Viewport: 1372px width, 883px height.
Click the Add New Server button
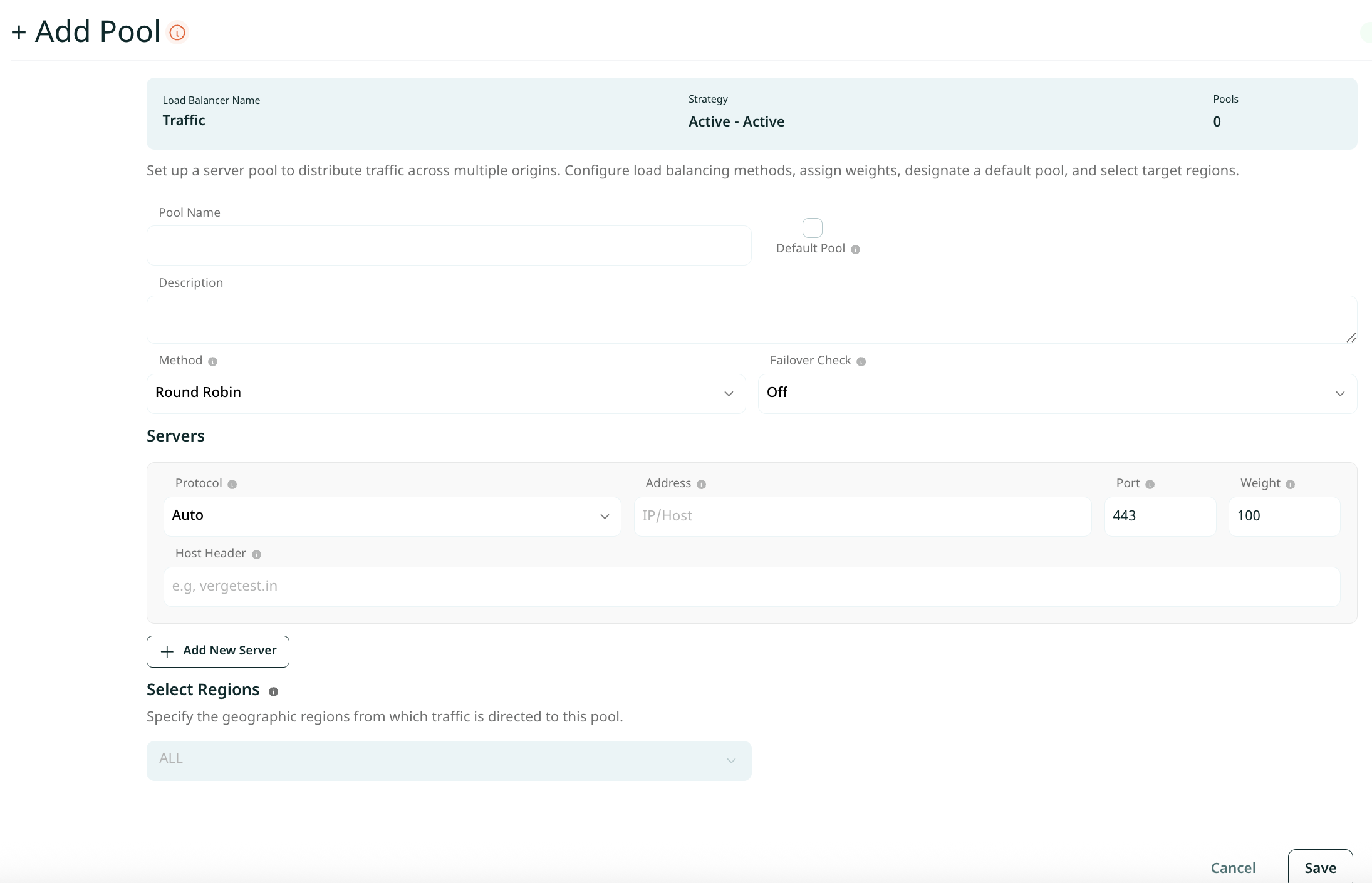[x=218, y=651]
